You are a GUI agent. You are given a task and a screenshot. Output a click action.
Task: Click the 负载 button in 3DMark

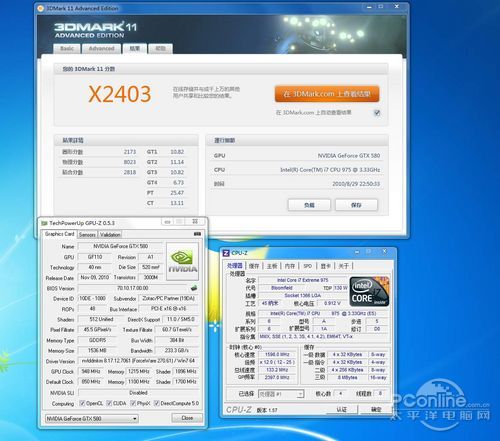[x=309, y=205]
